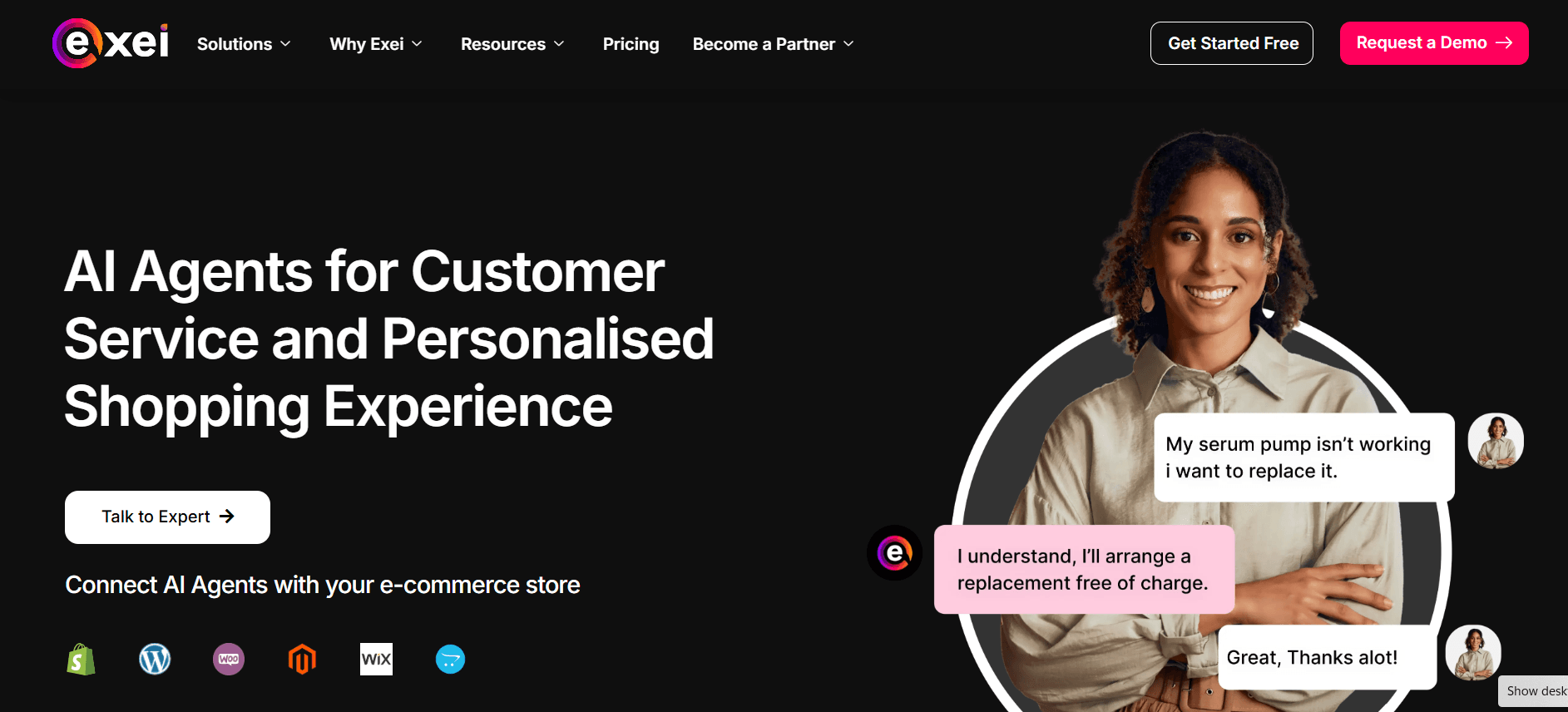Click the WooCommerce integration icon
Screen dimensions: 1568x712
point(229,660)
